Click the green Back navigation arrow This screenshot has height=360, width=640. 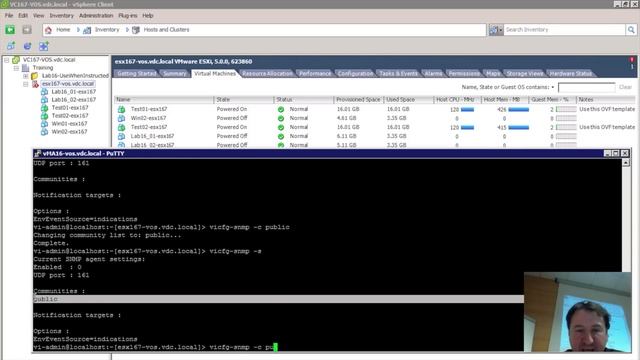(x=10, y=29)
